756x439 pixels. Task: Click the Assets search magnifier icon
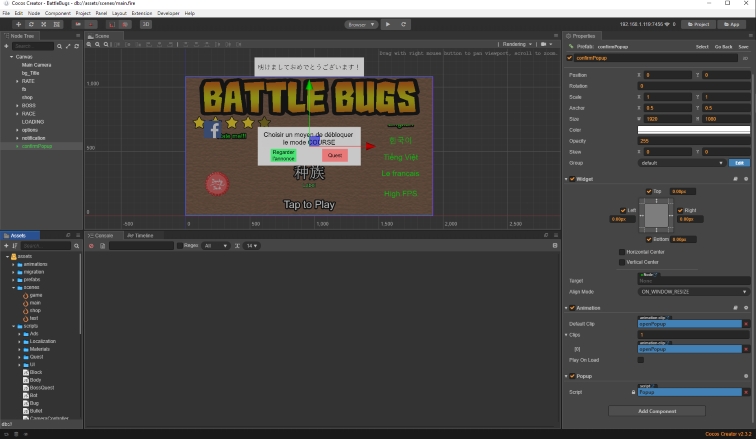76,246
